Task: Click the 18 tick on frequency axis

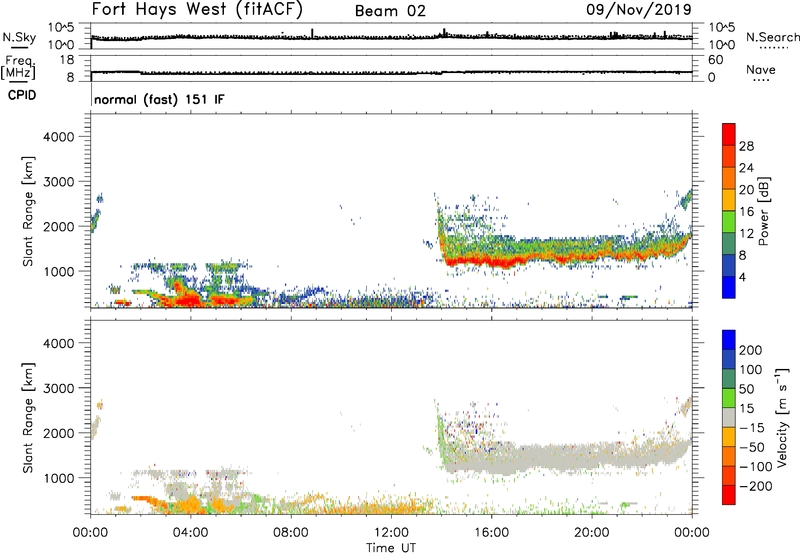Action: coord(67,60)
